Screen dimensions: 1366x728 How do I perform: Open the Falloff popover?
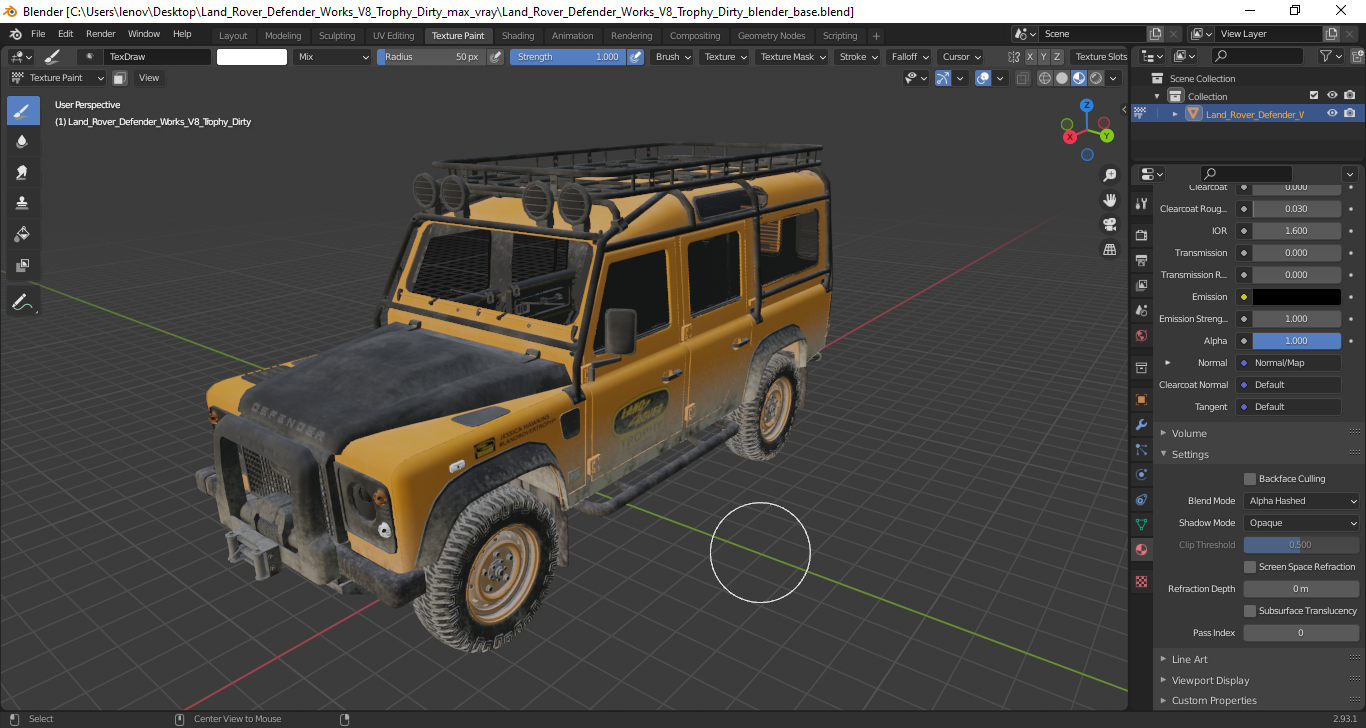910,57
